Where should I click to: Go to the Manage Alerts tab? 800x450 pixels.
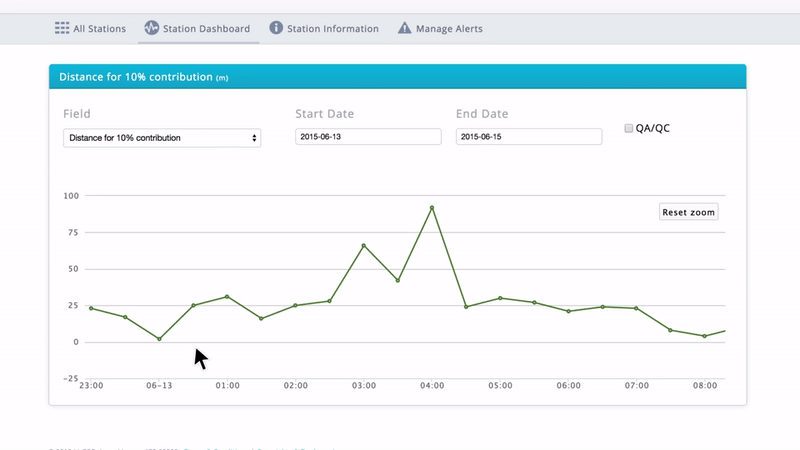click(x=440, y=29)
